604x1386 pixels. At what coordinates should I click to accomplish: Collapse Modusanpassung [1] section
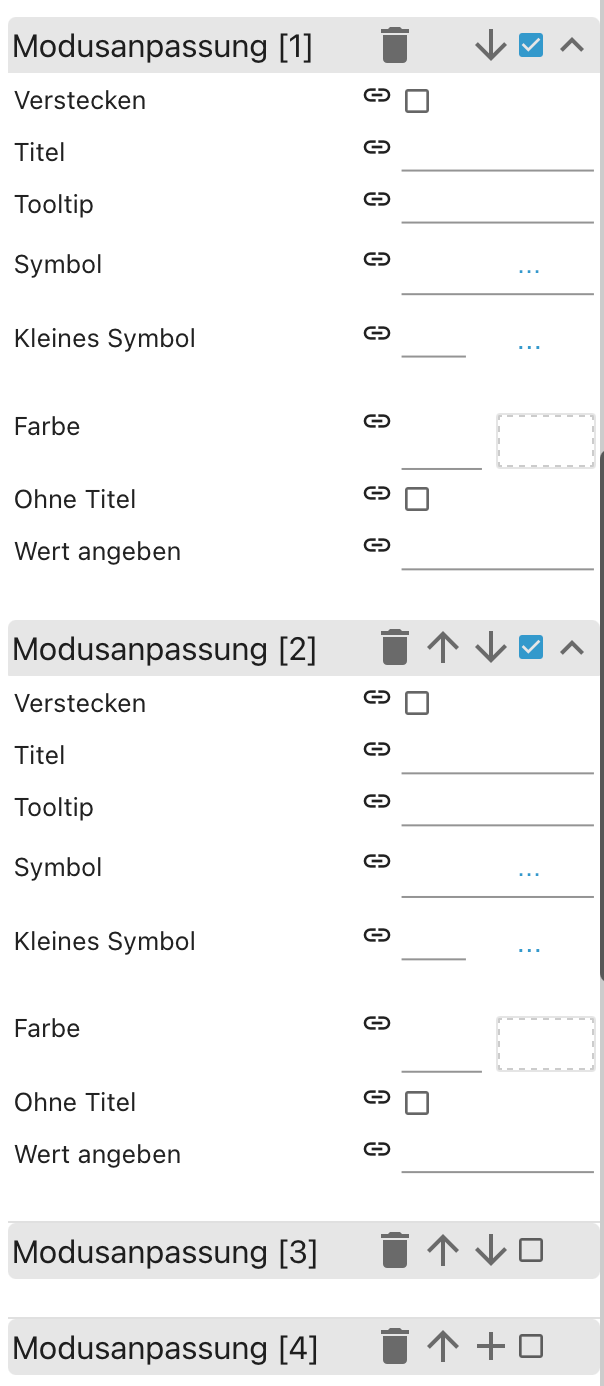click(571, 46)
